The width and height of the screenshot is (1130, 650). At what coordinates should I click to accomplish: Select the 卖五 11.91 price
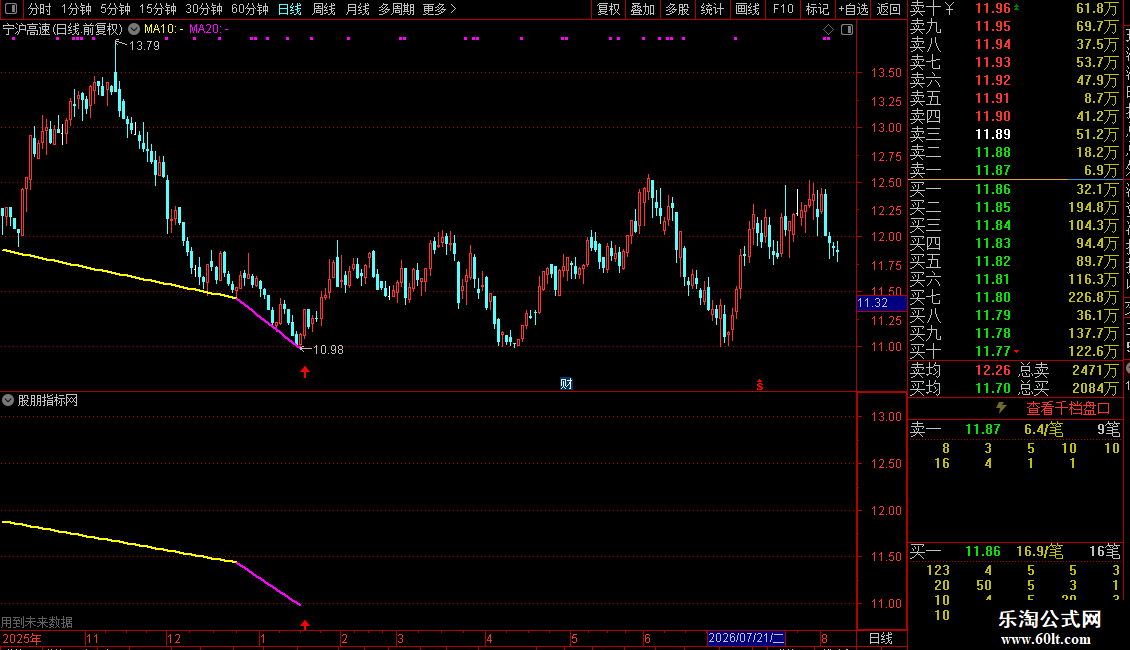(992, 98)
